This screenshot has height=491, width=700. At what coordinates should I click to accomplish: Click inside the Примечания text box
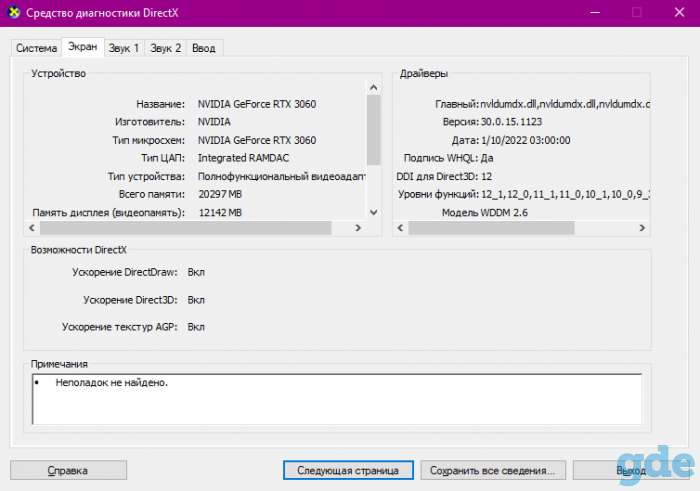click(x=337, y=399)
